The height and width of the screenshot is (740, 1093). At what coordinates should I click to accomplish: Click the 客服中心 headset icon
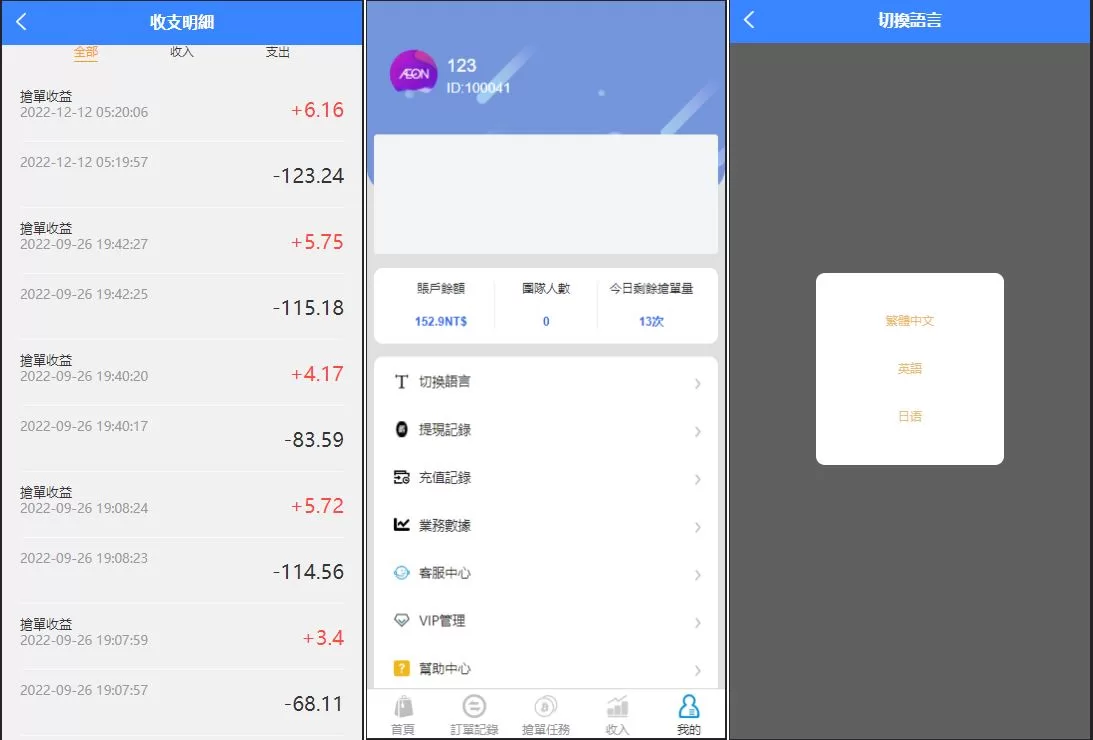point(402,573)
